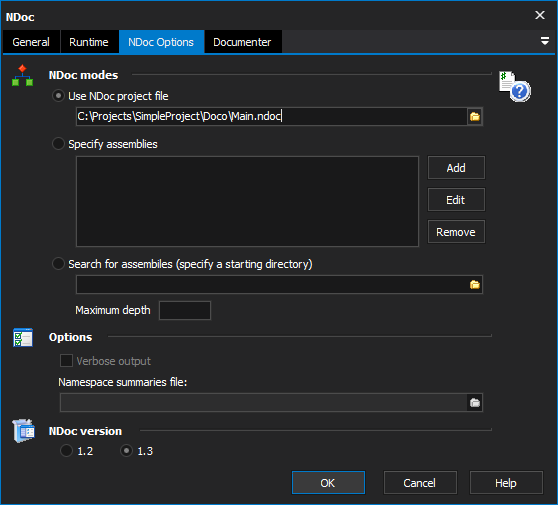
Task: Choose Search for assemblies radio option
Action: pos(58,264)
